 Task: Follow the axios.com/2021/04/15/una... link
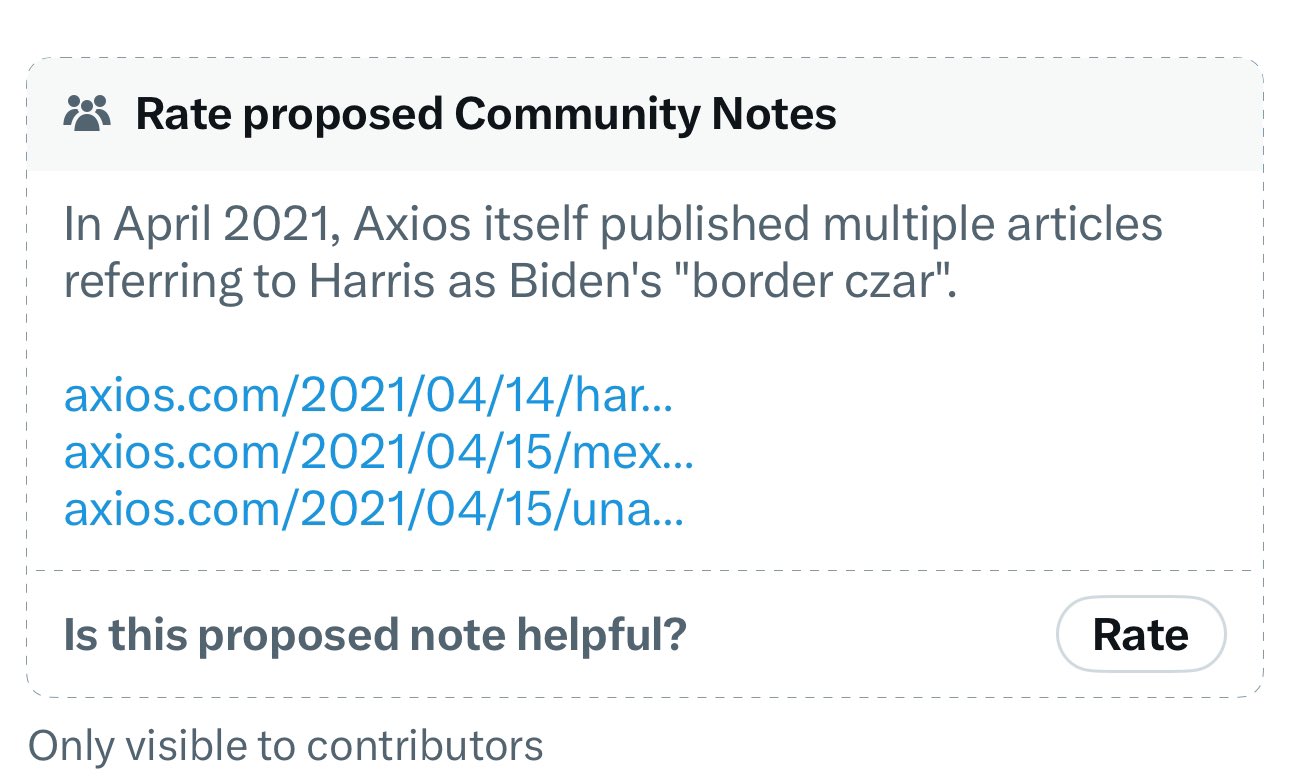coord(374,511)
